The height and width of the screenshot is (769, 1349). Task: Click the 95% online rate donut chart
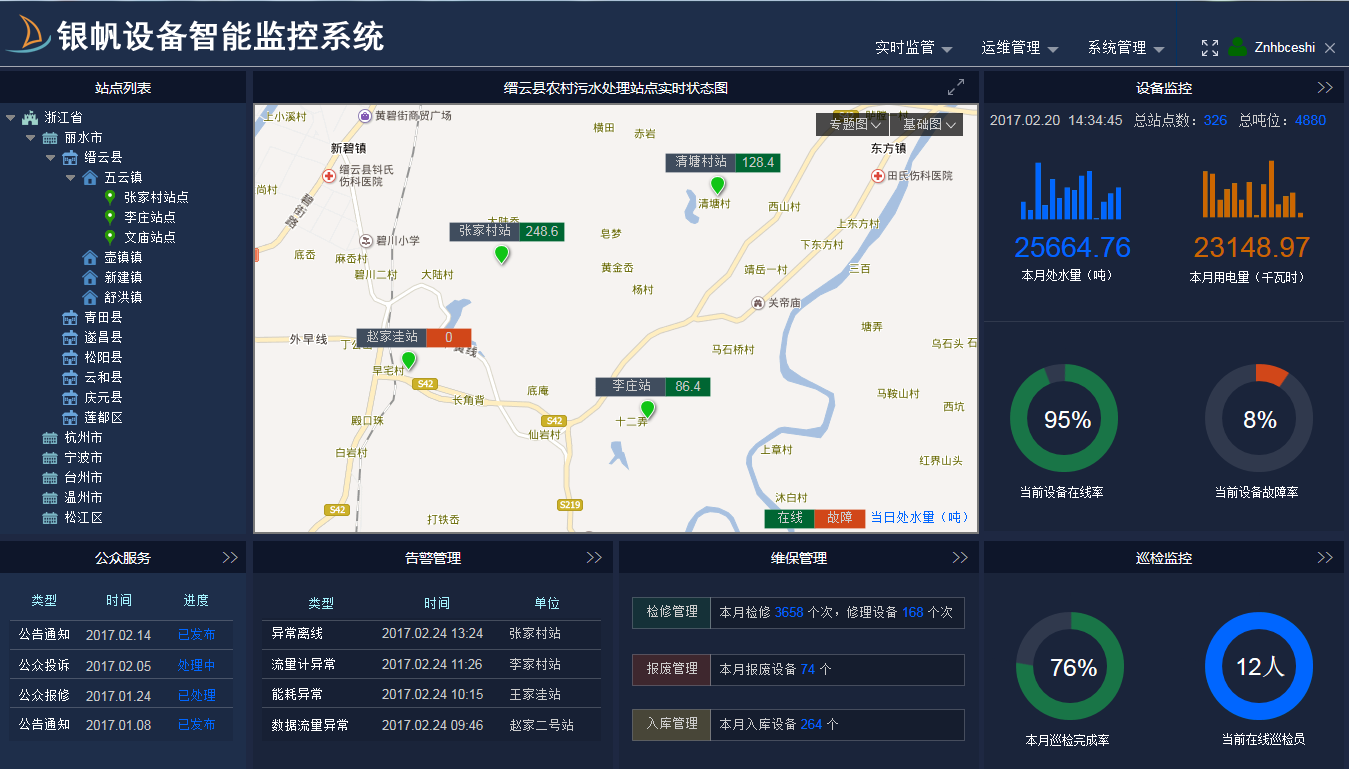1064,418
